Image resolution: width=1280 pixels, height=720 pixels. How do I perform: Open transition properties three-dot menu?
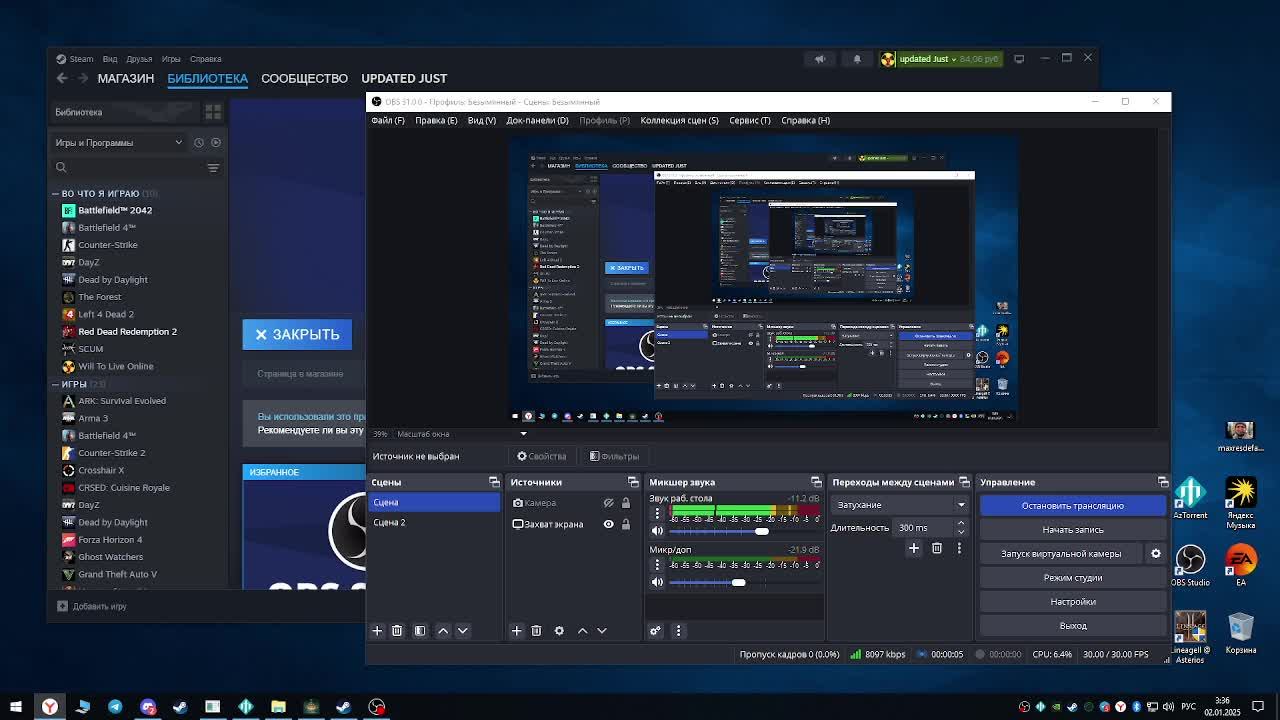(959, 548)
